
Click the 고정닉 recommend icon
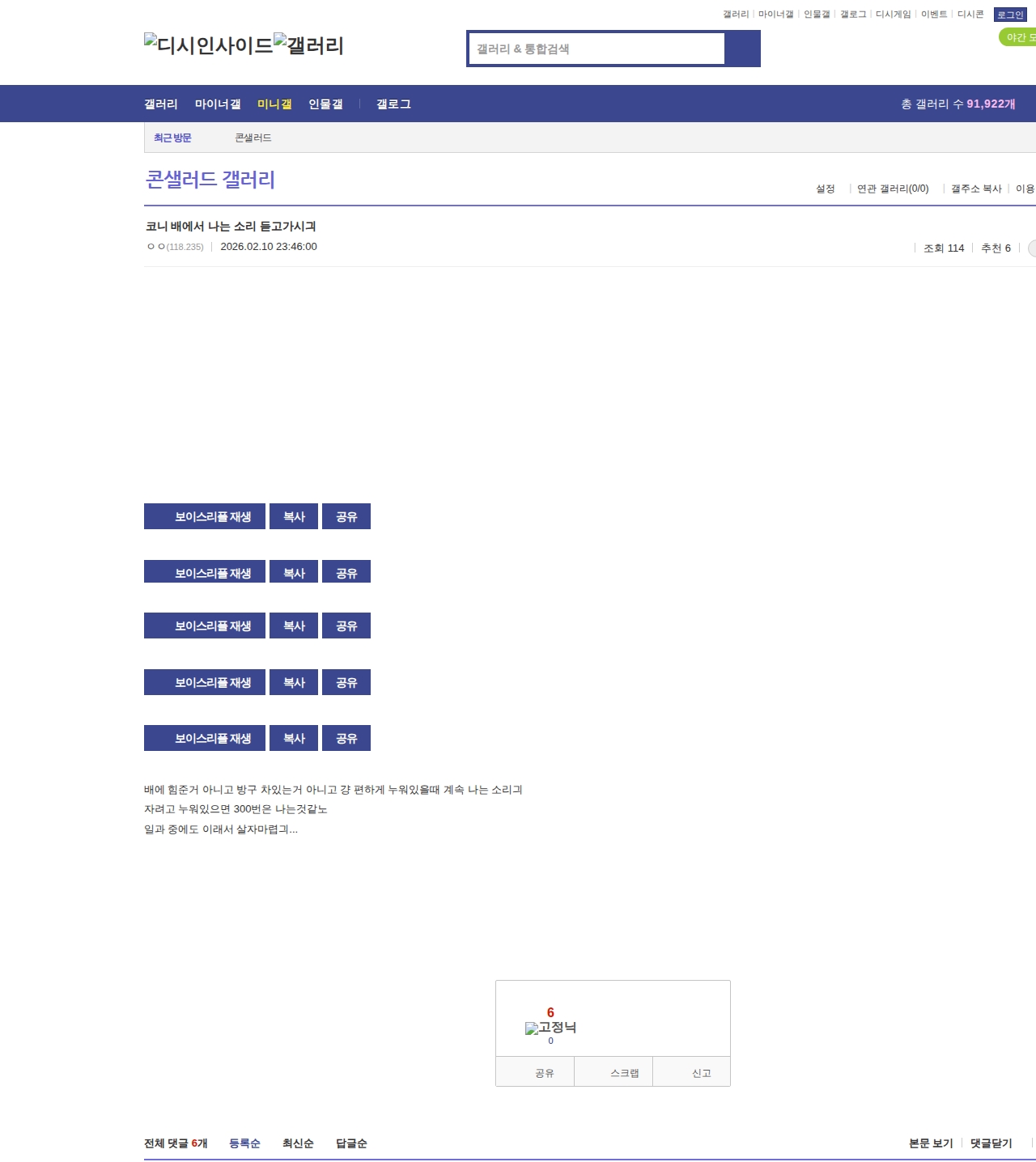click(550, 1028)
